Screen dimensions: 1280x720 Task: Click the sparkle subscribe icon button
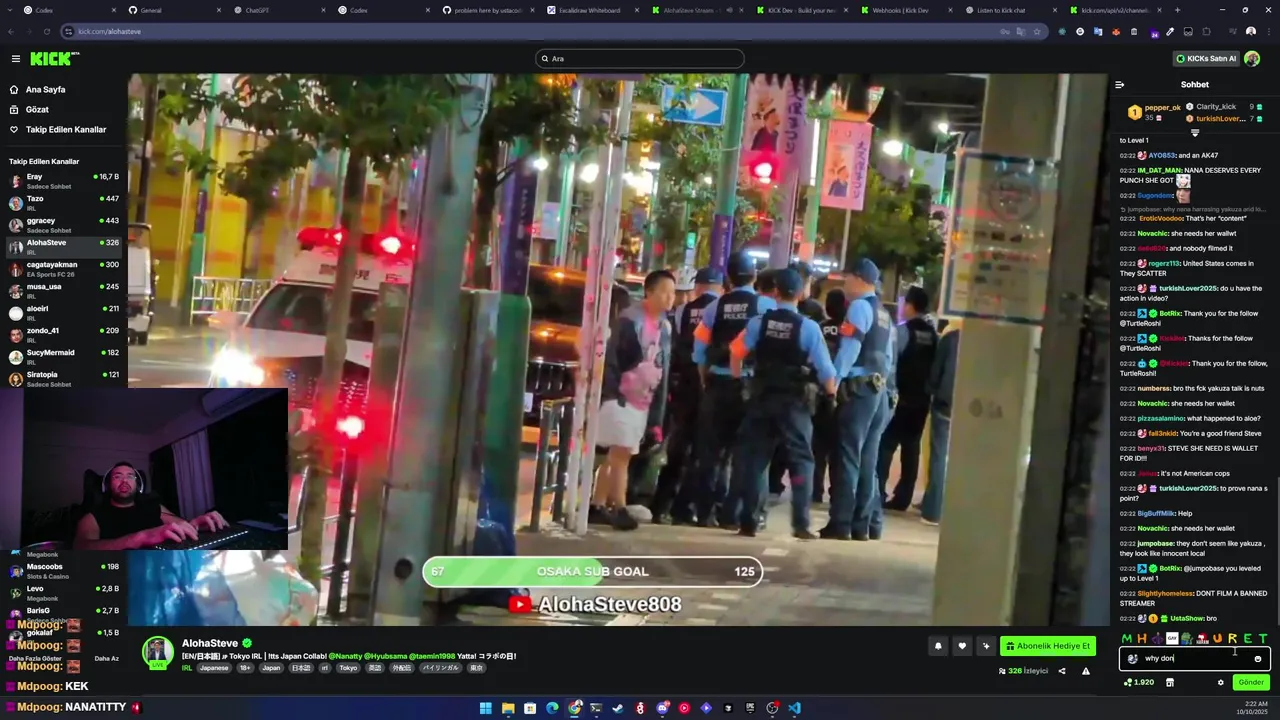point(986,646)
